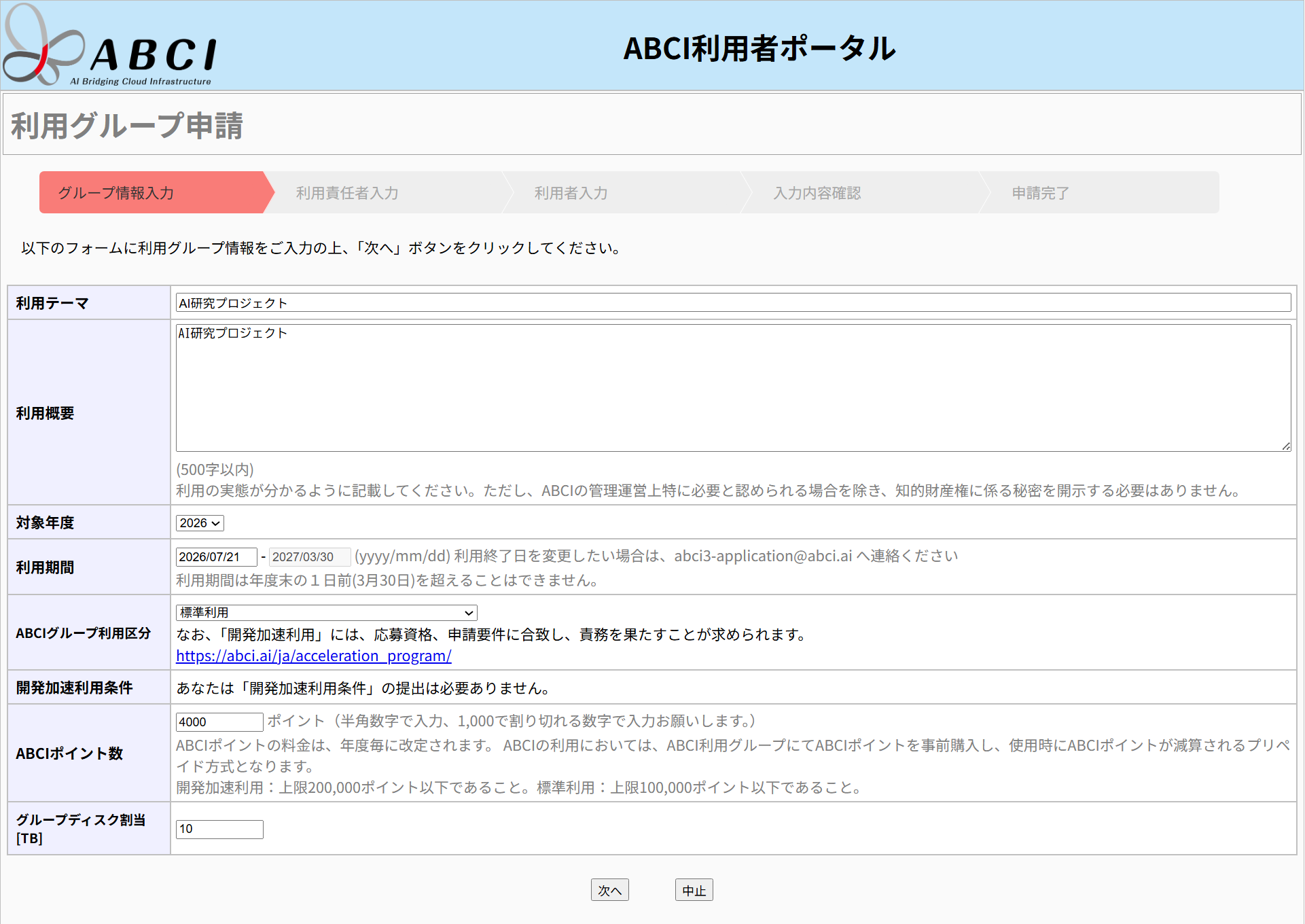Click the 以下のフォームに instruction text
Viewport: 1305px width, 924px height.
(321, 248)
